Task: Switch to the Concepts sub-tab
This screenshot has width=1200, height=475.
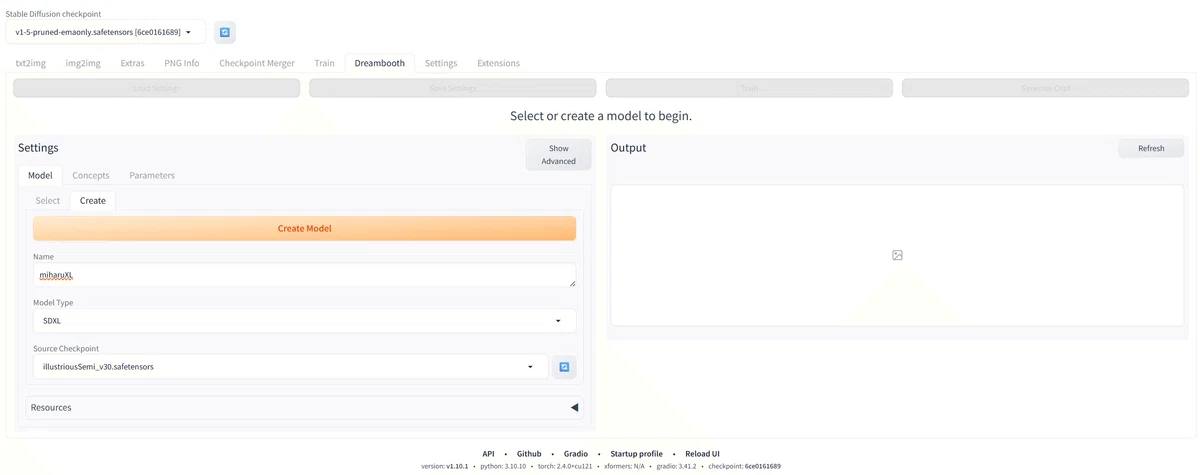Action: [91, 175]
